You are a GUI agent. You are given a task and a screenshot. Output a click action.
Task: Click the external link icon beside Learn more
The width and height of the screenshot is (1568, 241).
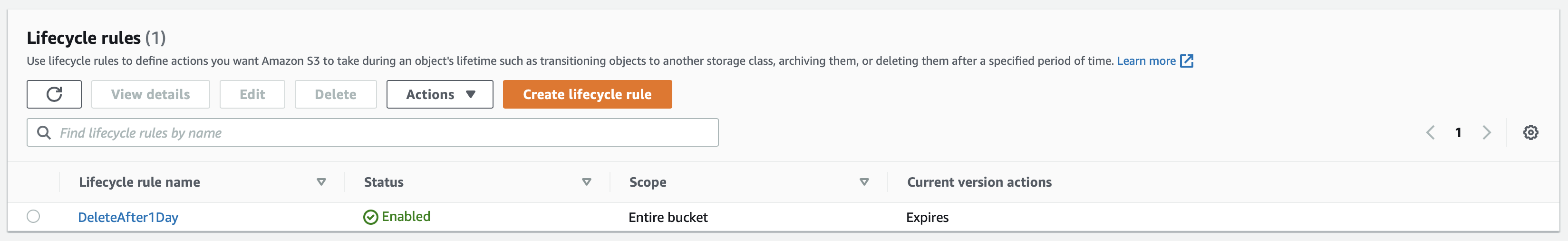(x=1186, y=61)
